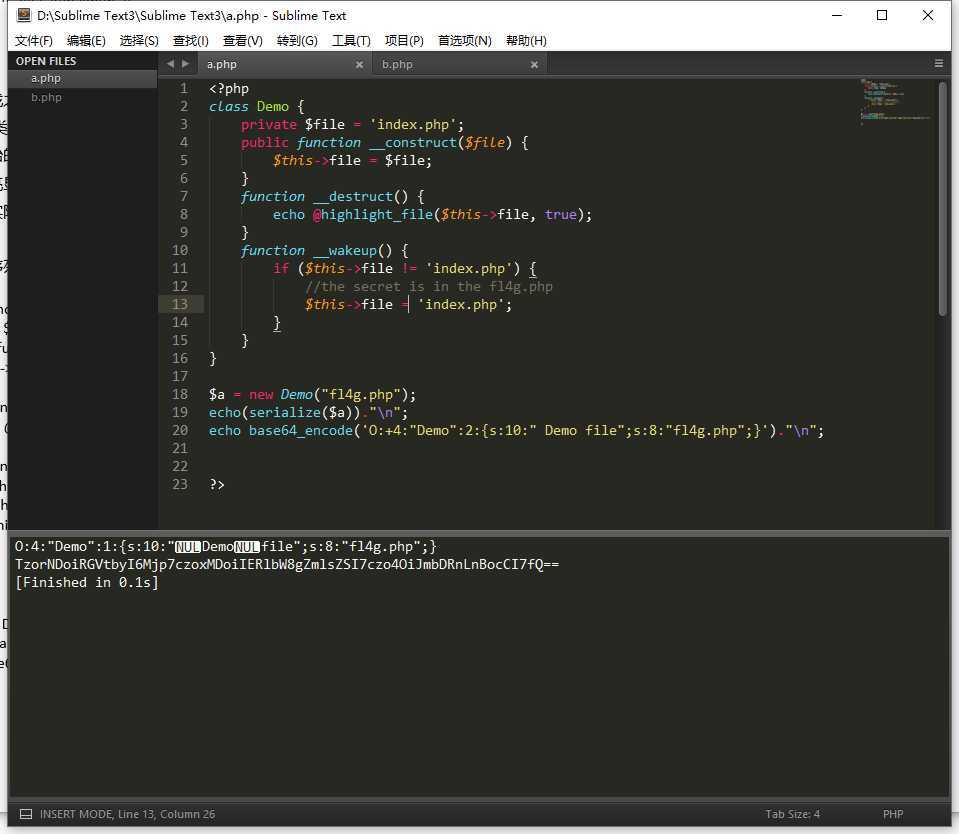The height and width of the screenshot is (834, 959).
Task: Click the [Finished in 0.1s] output line
Action: [x=86, y=582]
